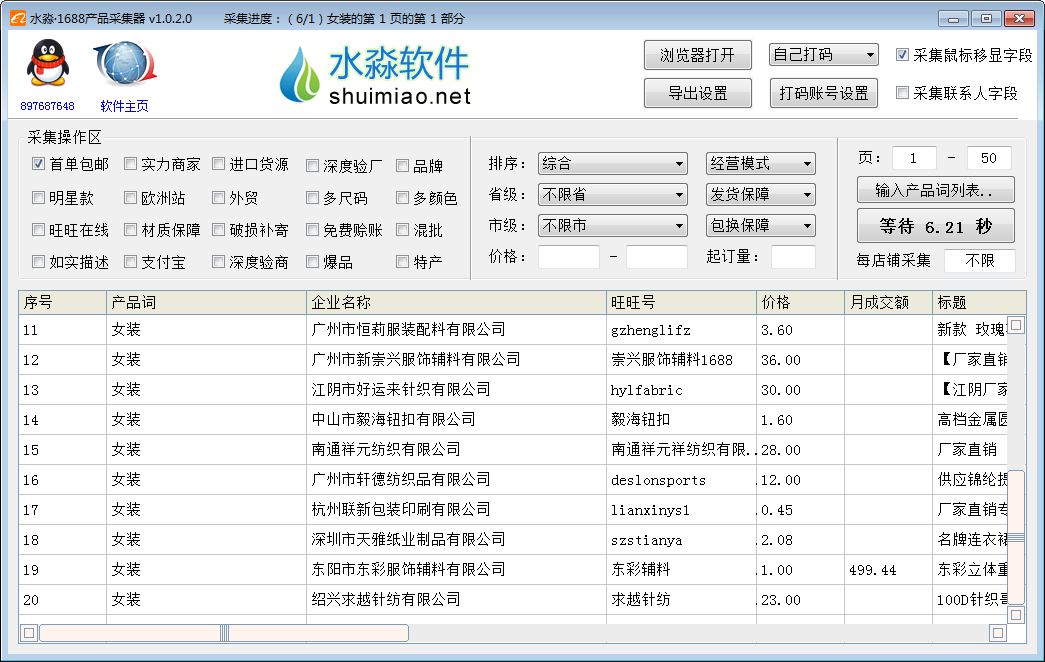Click the 水淼软件 shuimiao.net logo
The image size is (1045, 662).
click(375, 75)
